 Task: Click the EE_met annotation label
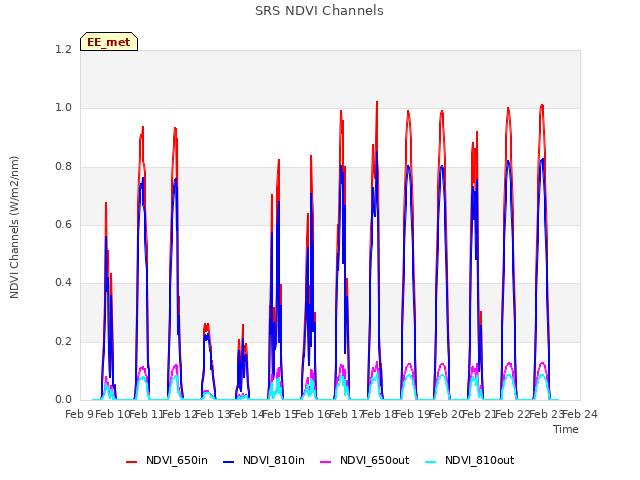point(109,42)
